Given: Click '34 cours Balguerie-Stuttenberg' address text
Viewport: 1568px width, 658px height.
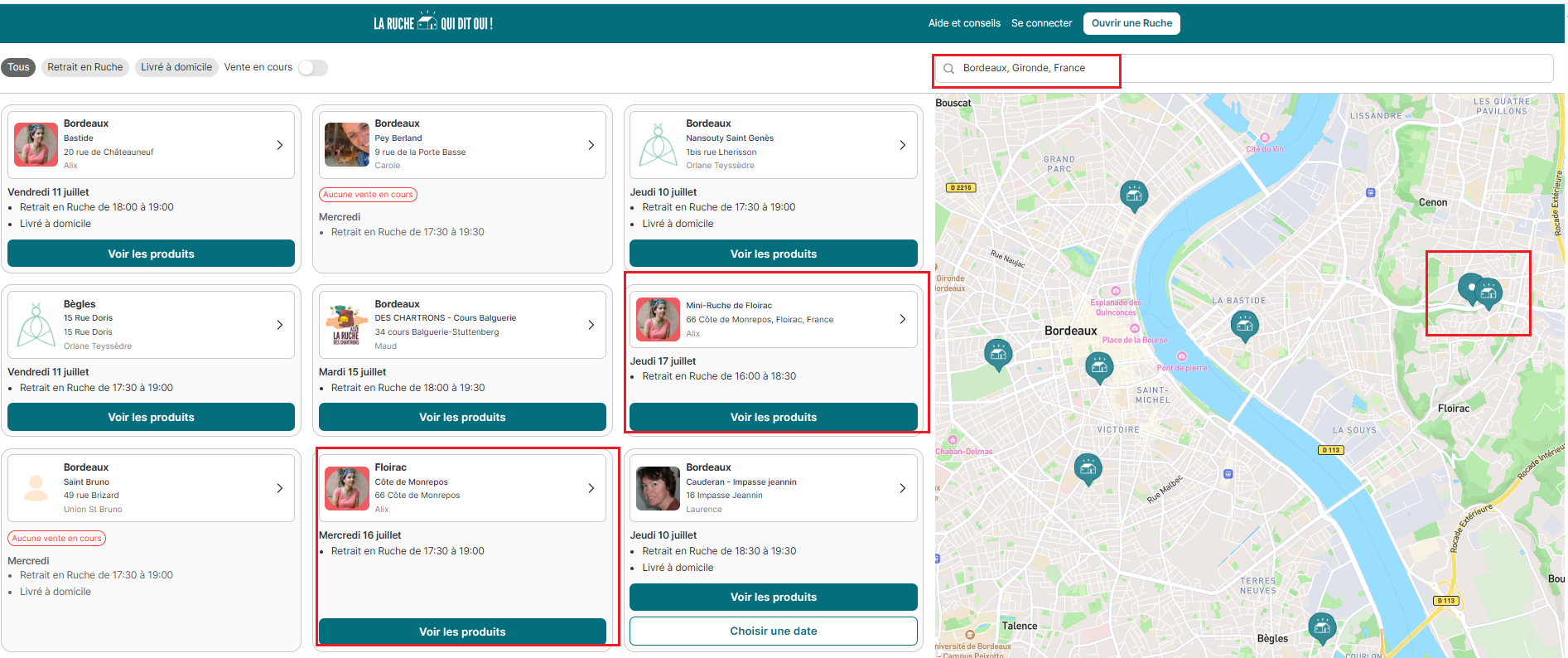Looking at the screenshot, I should 437,332.
